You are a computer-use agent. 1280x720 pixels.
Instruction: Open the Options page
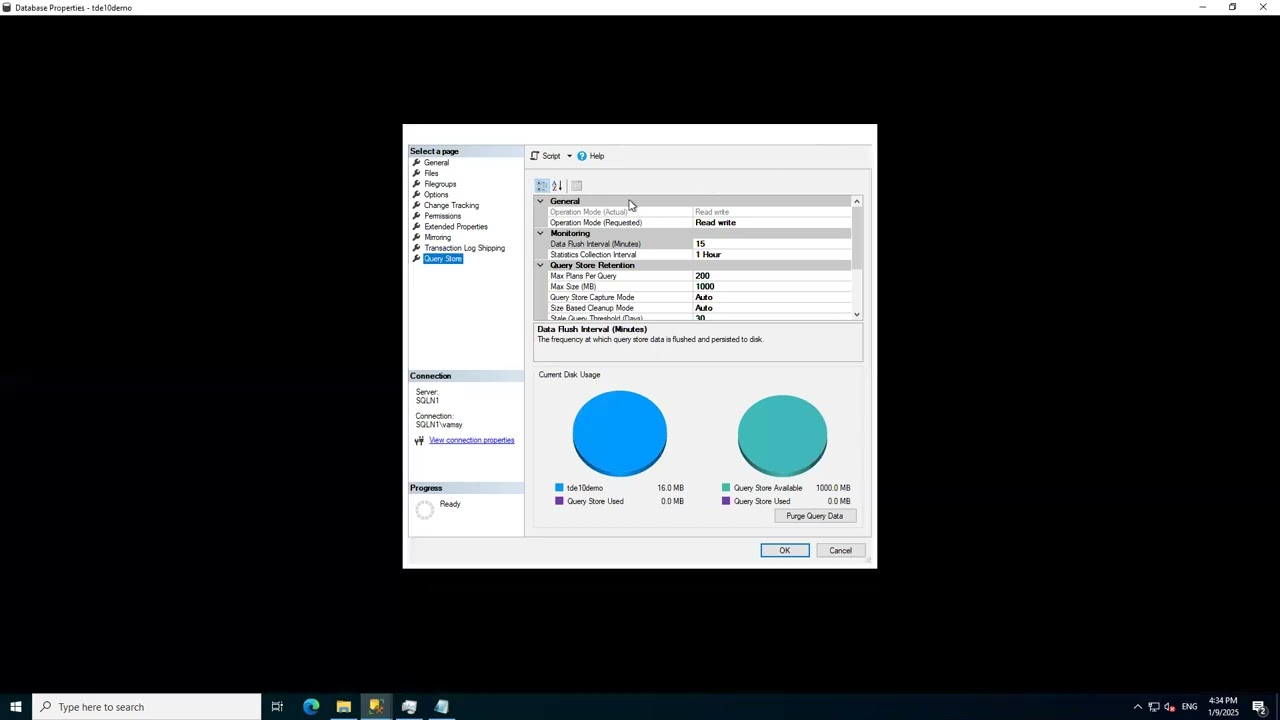point(436,195)
